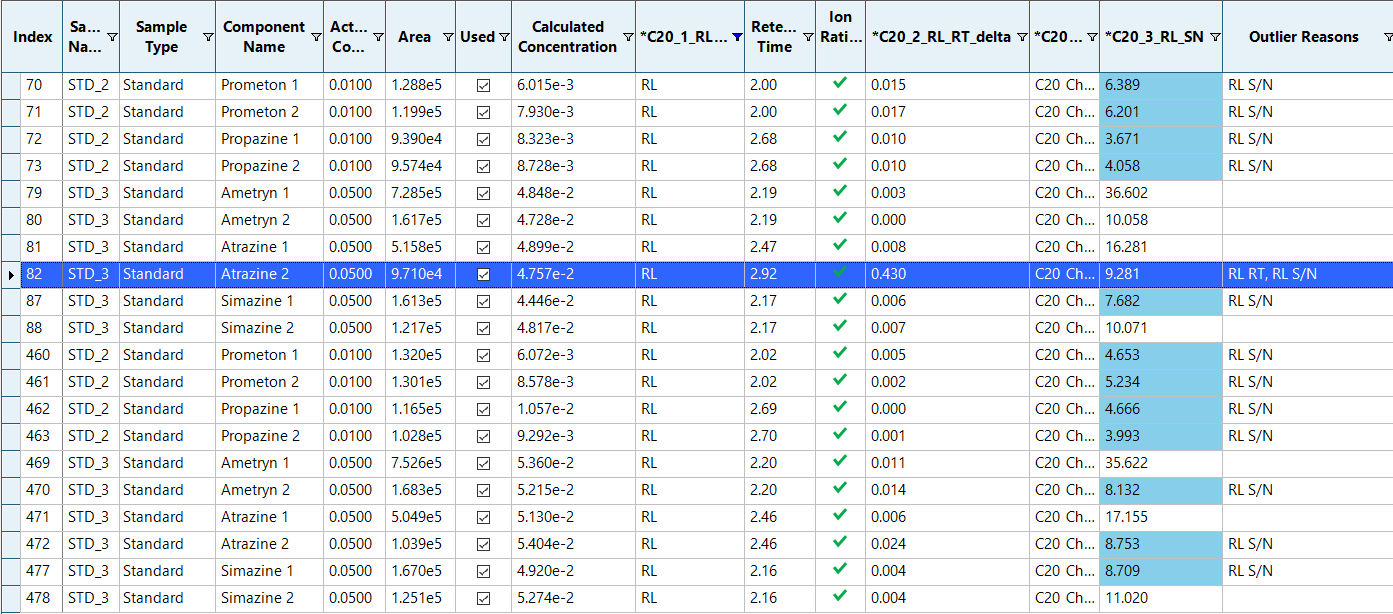Toggle the Used checkbox for selected row 82
1393x614 pixels.
[484, 274]
